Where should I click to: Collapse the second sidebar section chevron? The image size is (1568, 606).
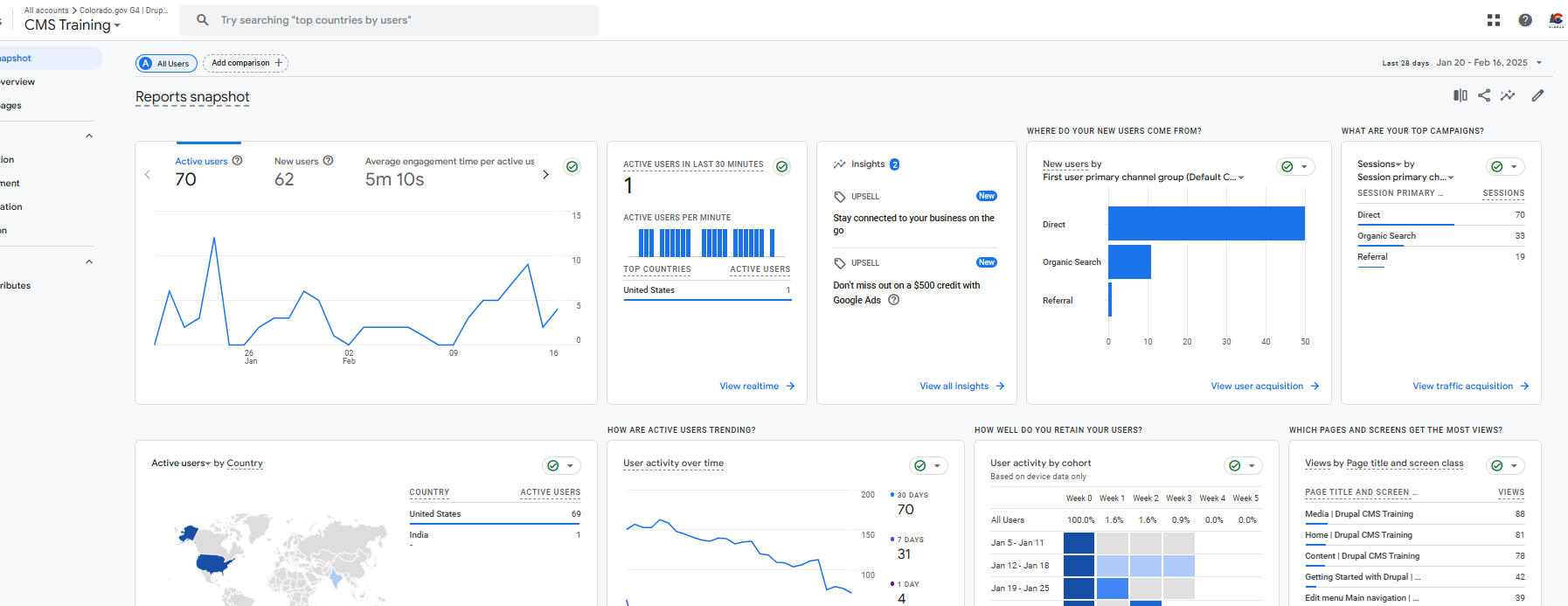[x=89, y=262]
